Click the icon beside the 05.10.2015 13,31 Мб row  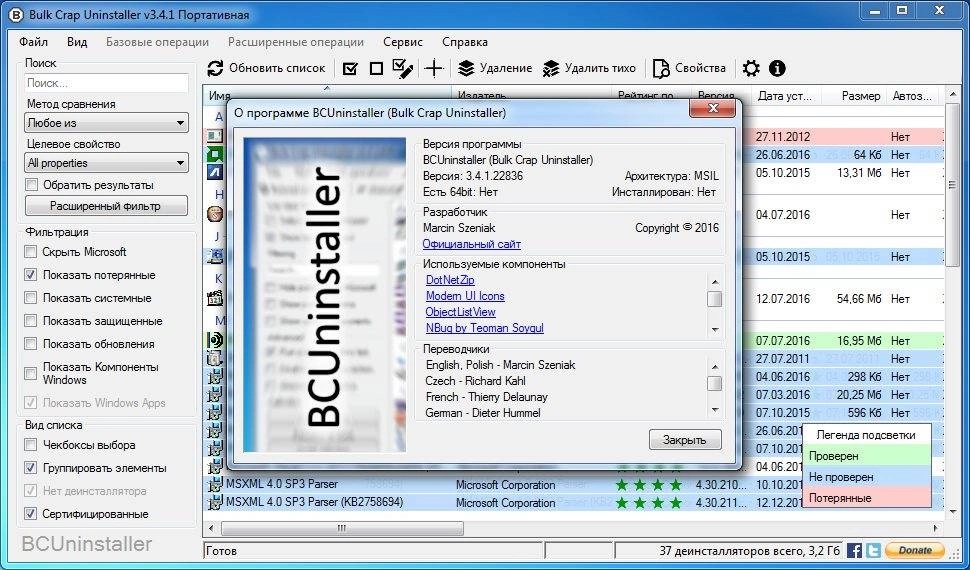pos(215,173)
